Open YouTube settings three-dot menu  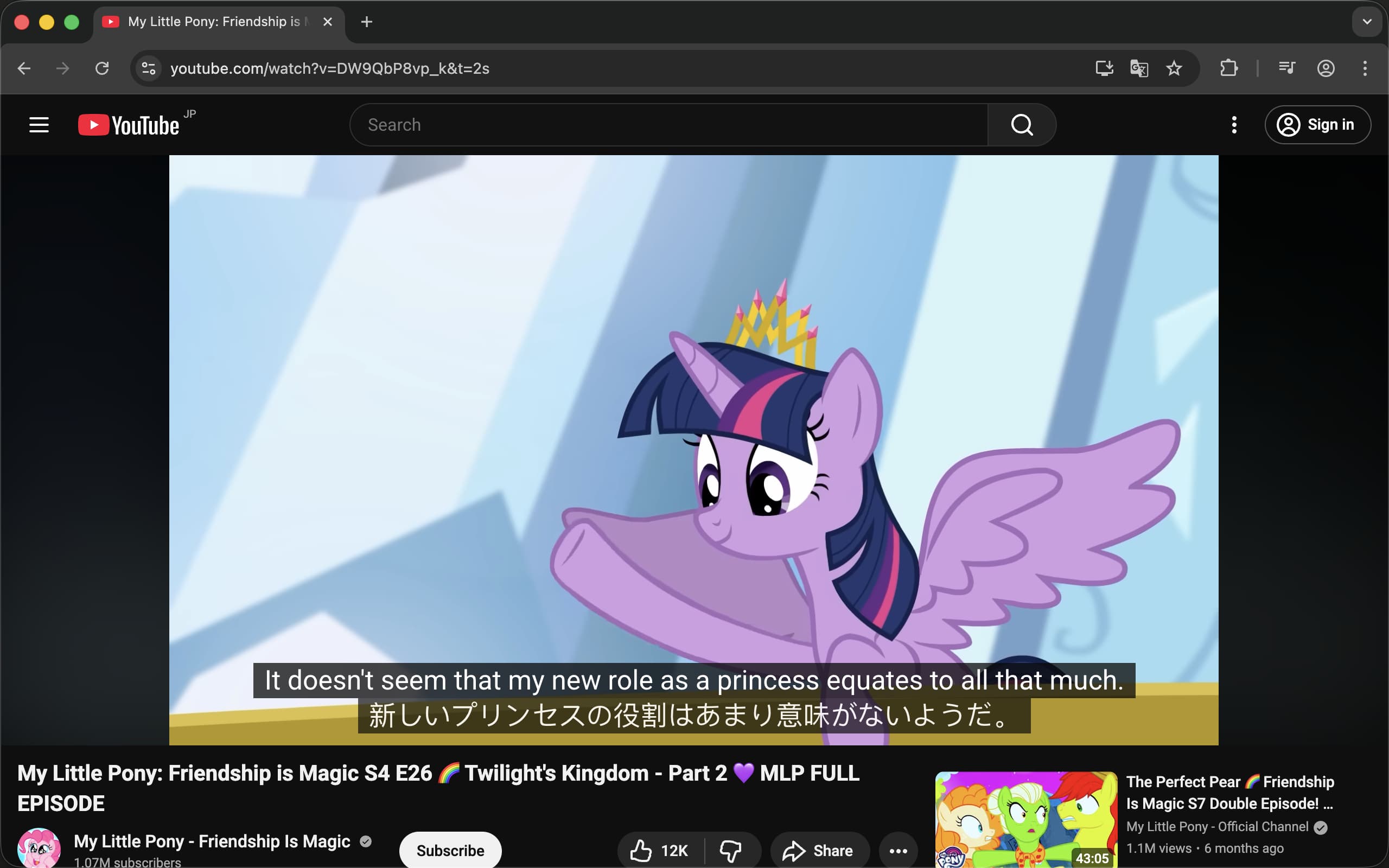tap(1234, 125)
